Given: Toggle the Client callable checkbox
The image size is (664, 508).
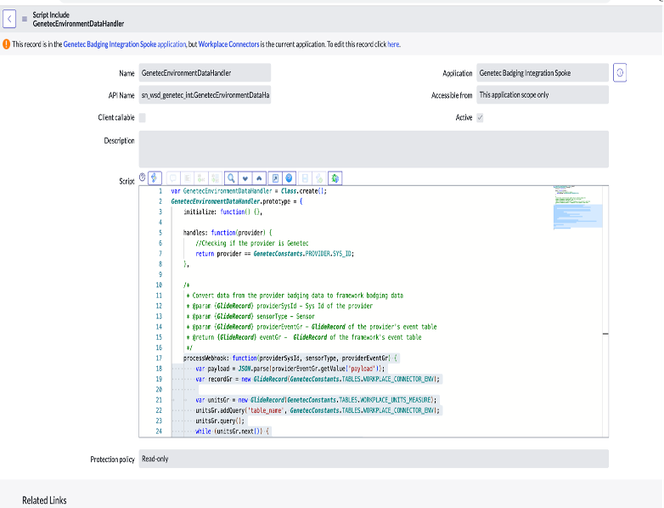Looking at the screenshot, I should pos(142,118).
